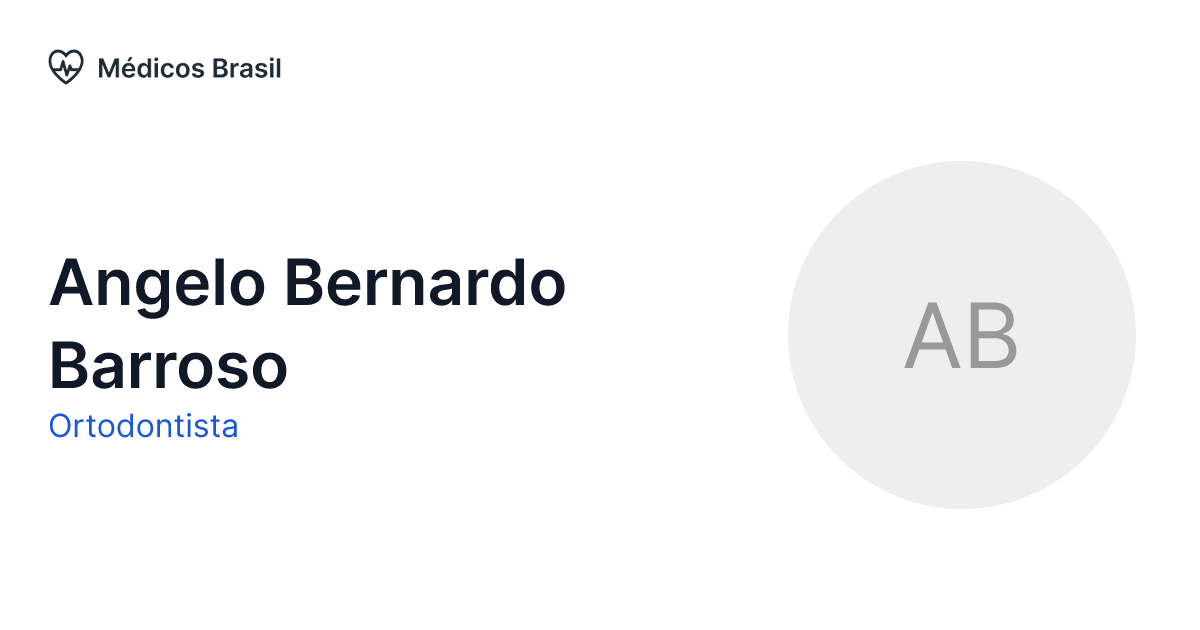Image resolution: width=1200 pixels, height=630 pixels.
Task: Click the "AB" initials in the avatar
Action: [x=961, y=336]
